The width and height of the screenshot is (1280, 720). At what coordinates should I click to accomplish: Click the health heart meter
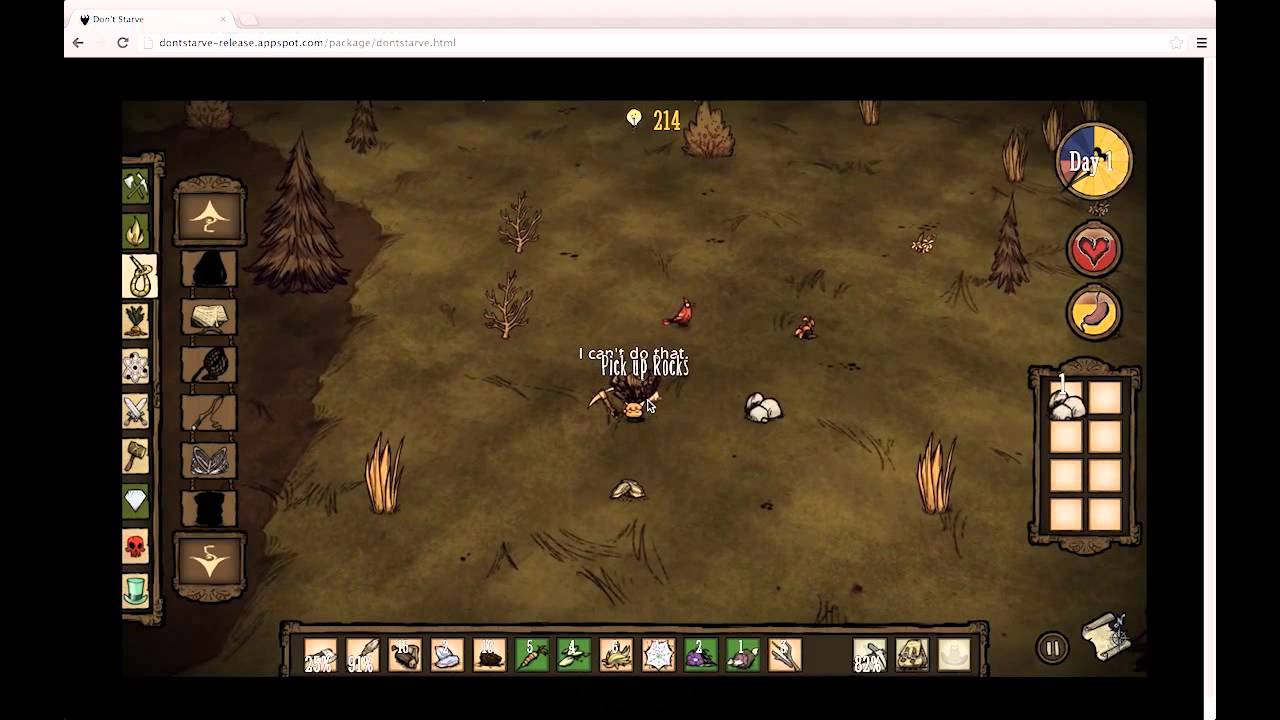(1094, 250)
